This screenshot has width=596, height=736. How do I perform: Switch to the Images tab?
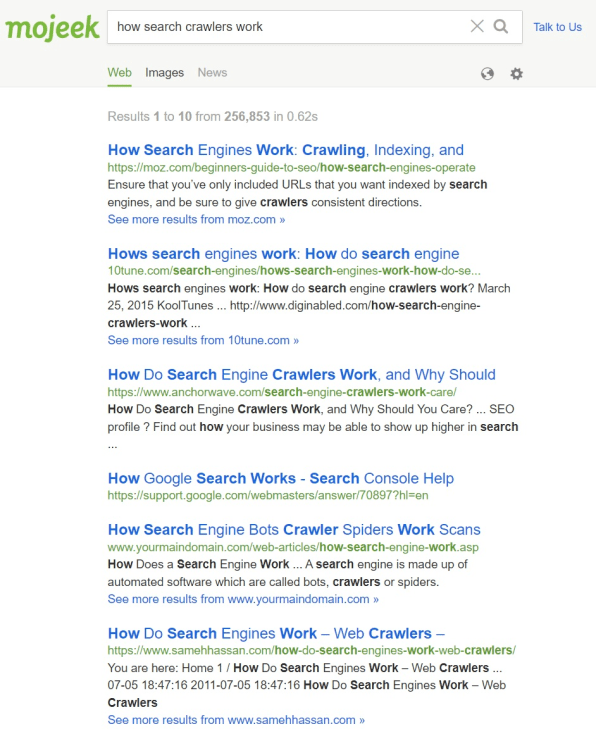[x=164, y=73]
